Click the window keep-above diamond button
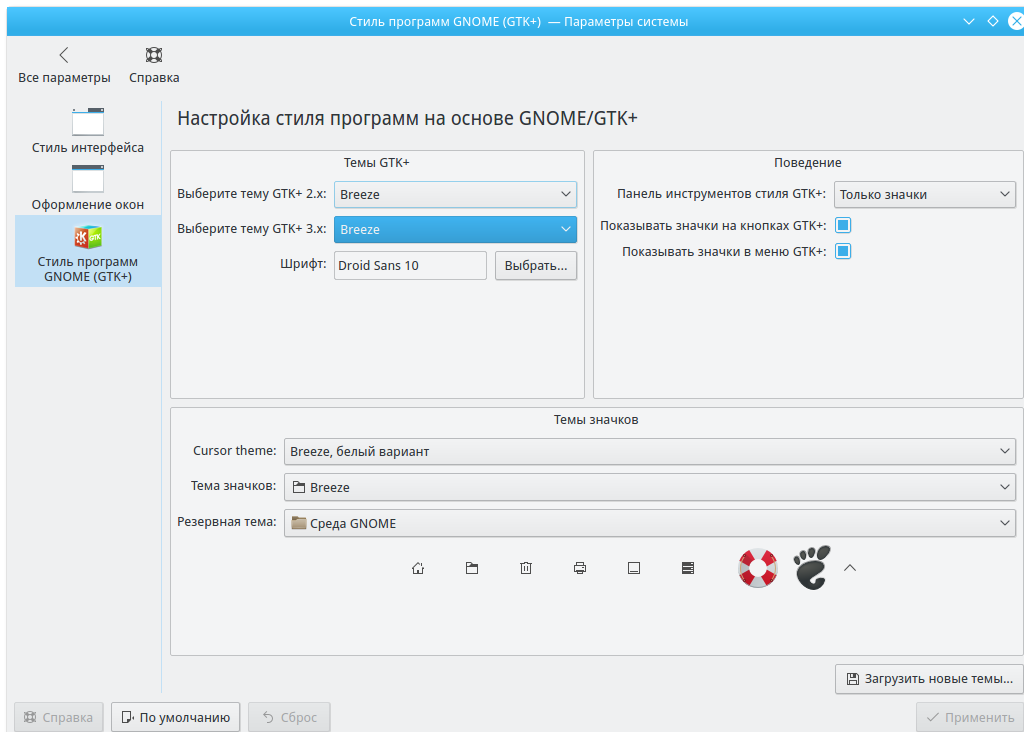Screen dimensions: 1024x732 pyautogui.click(x=993, y=22)
